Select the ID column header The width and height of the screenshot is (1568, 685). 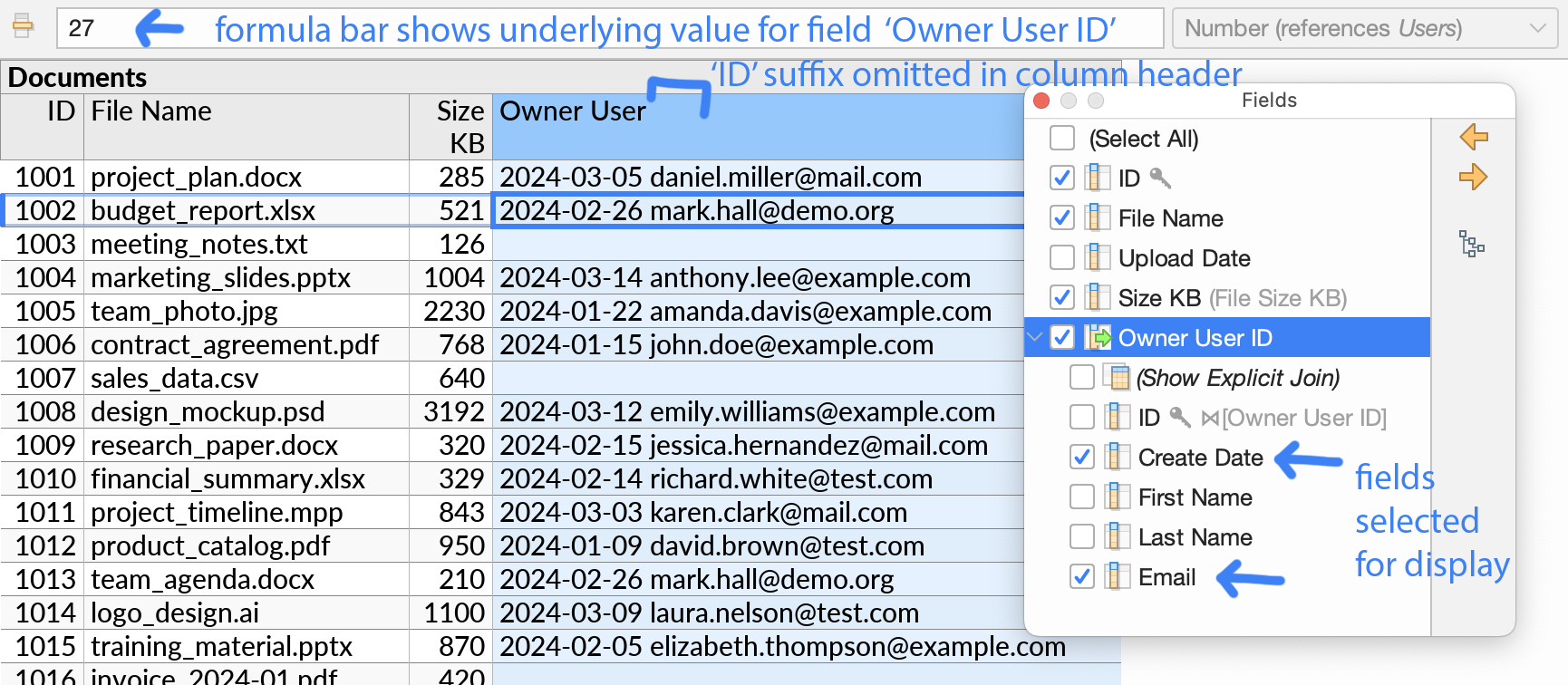pos(43,127)
